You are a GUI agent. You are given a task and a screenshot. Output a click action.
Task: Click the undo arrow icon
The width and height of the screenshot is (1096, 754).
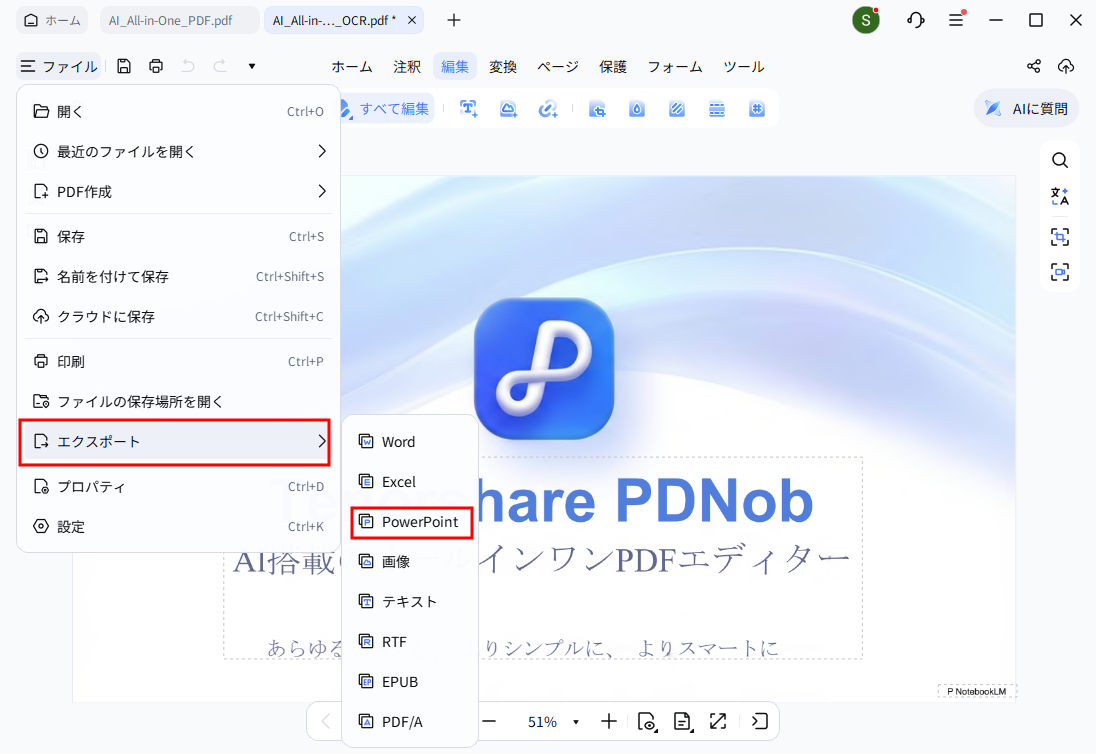point(188,66)
